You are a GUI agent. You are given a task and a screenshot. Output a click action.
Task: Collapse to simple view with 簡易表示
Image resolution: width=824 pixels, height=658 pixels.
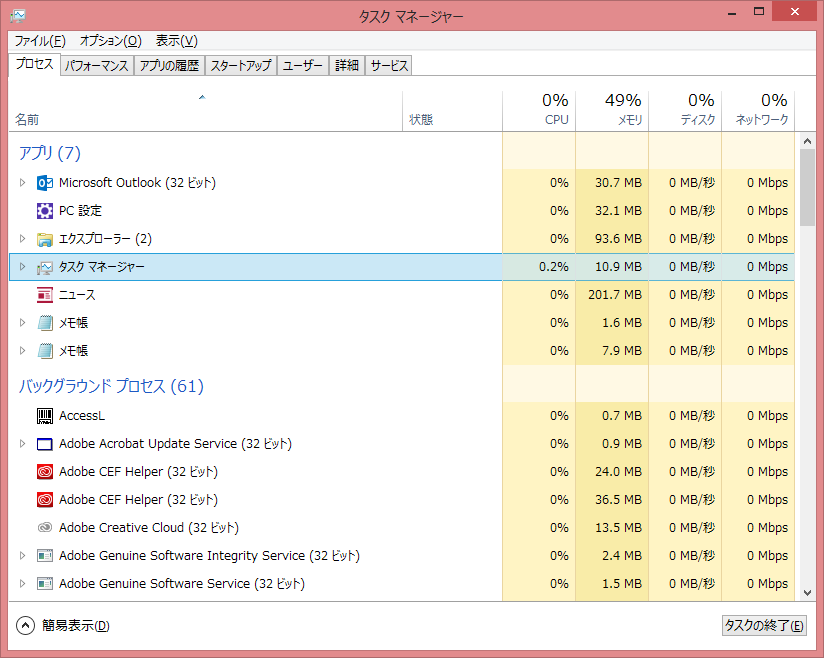pos(63,626)
